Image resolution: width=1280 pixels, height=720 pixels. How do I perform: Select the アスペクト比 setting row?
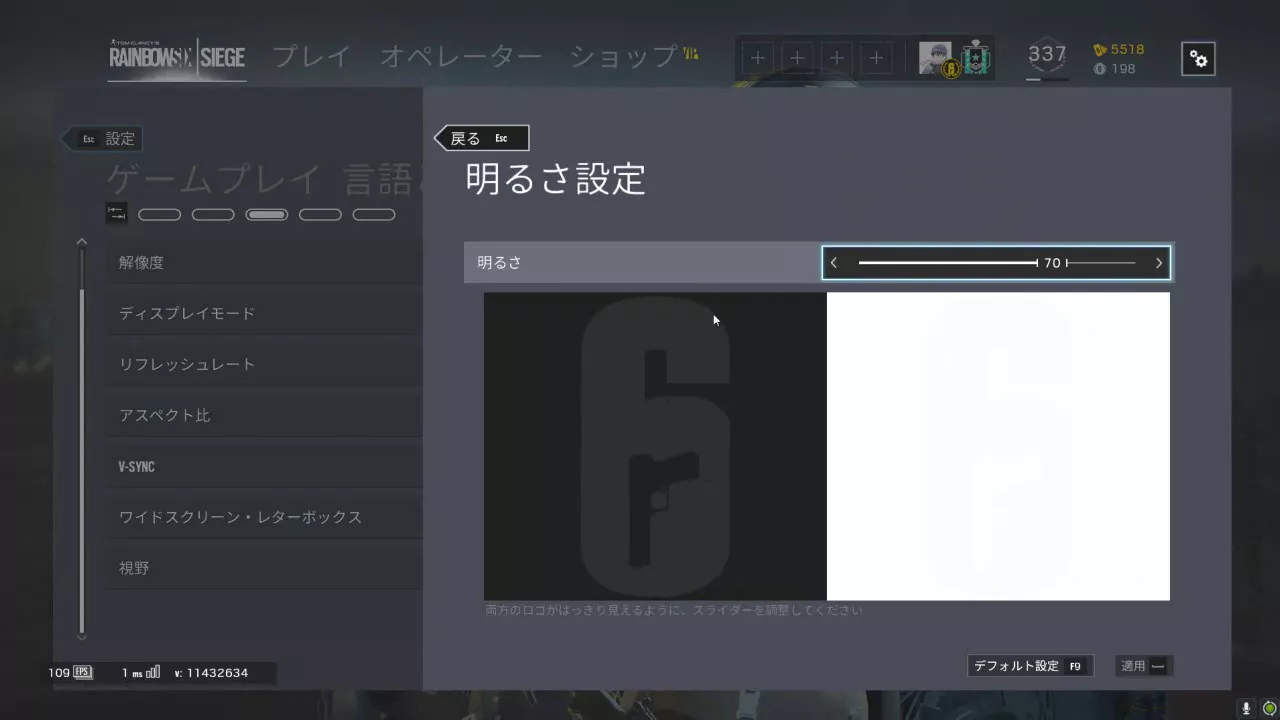click(265, 415)
